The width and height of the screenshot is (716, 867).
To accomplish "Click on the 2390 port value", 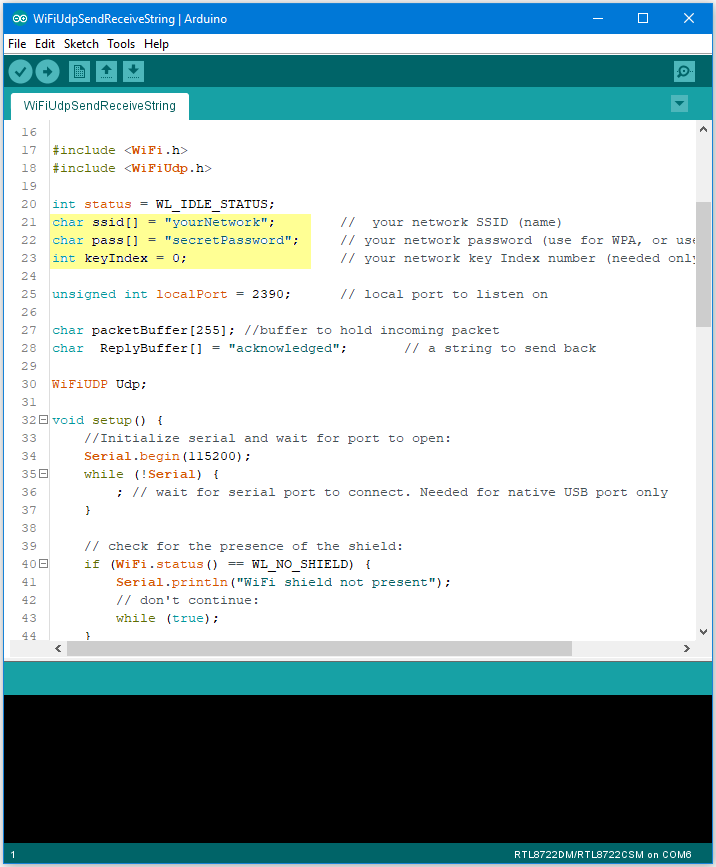I will click(x=268, y=294).
